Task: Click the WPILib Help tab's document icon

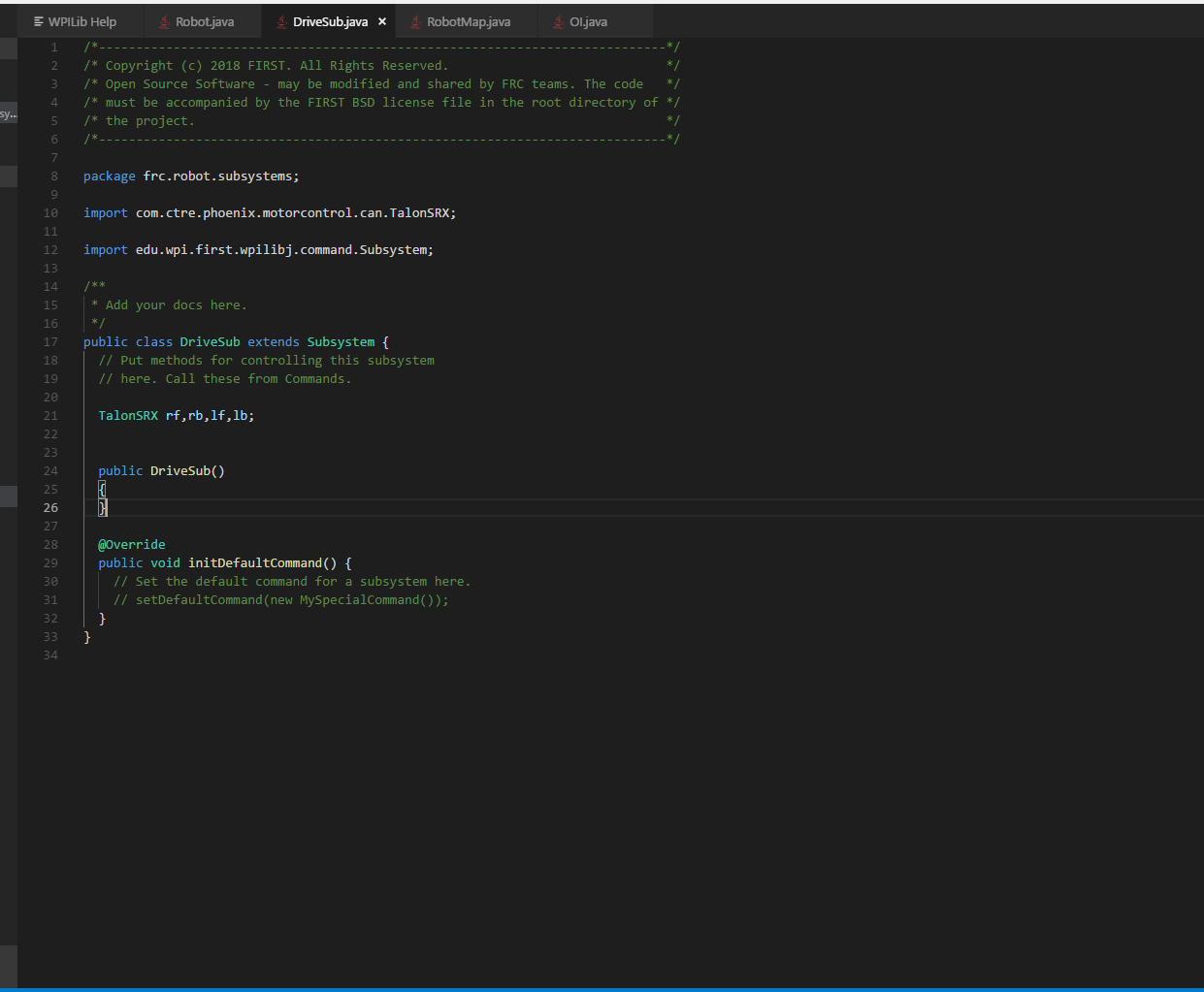Action: [x=39, y=21]
